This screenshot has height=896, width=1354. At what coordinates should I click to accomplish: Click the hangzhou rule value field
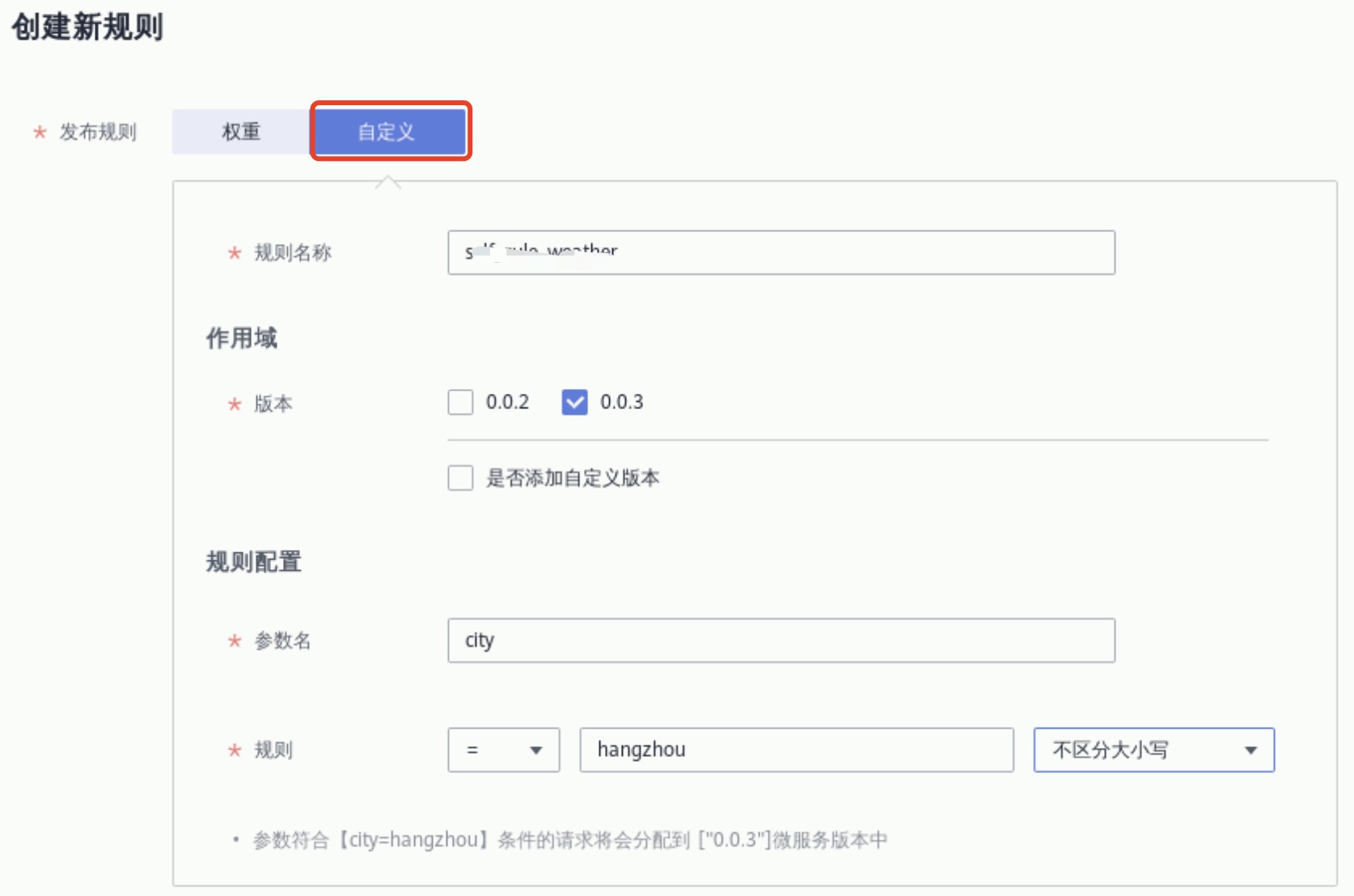(796, 750)
